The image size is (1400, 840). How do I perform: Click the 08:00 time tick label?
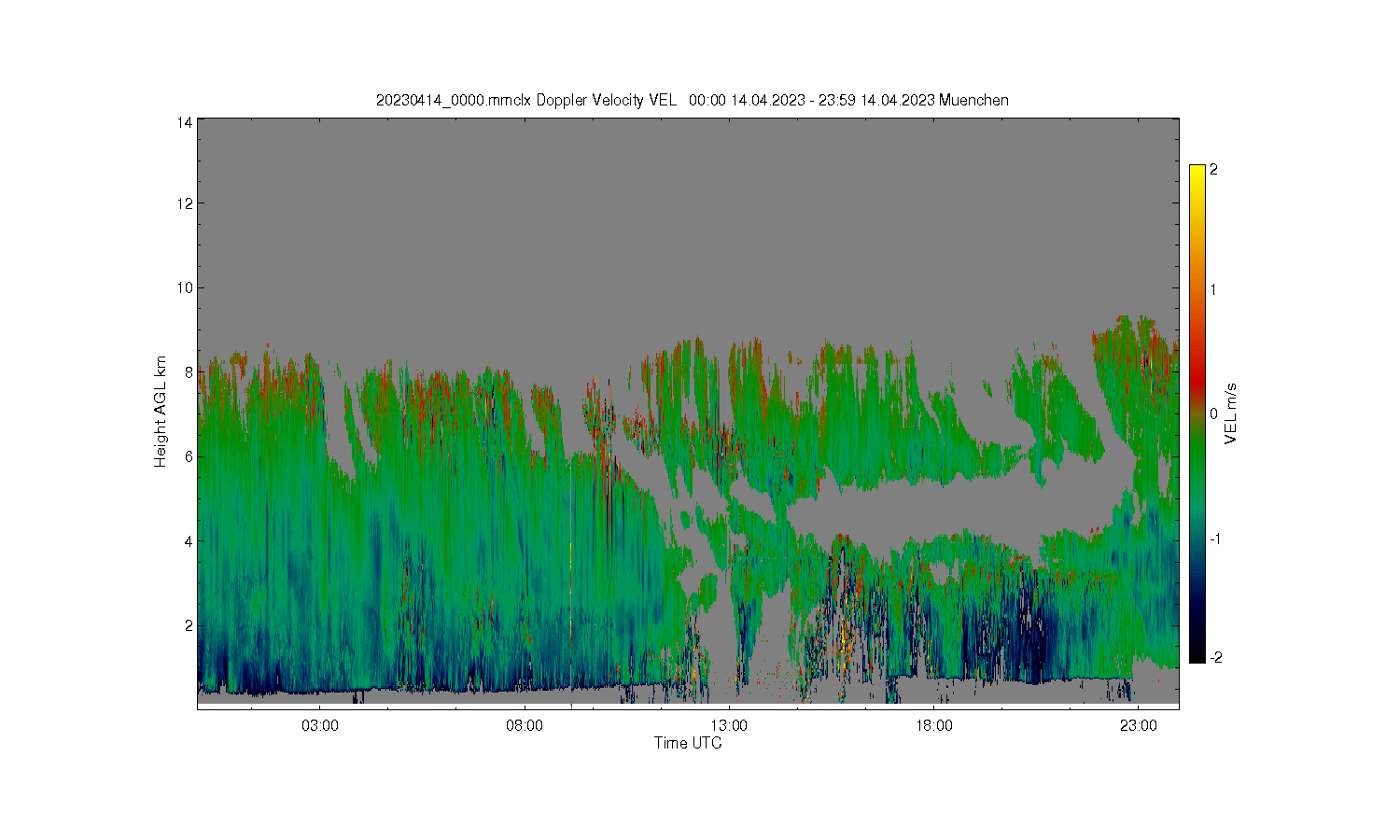525,726
